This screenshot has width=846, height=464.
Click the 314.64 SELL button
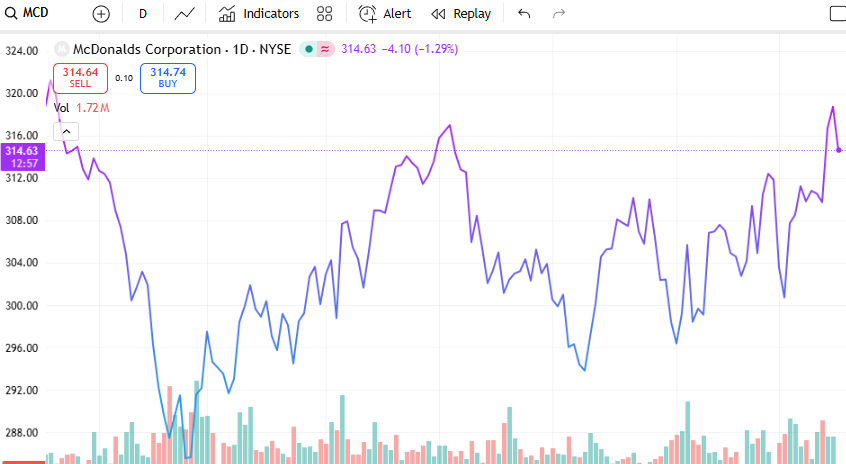(x=80, y=78)
